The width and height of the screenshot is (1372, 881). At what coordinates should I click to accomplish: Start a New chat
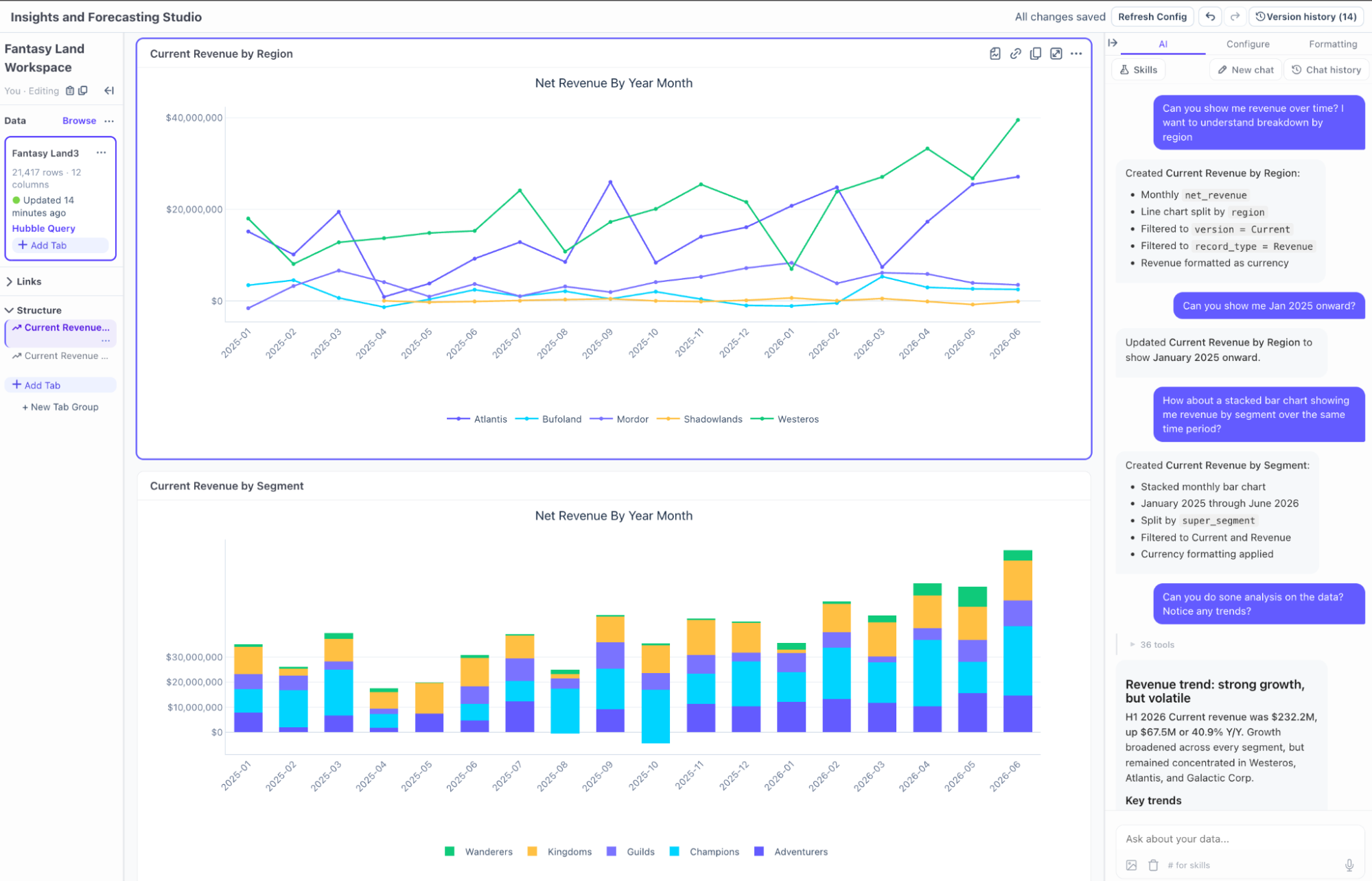click(1246, 70)
